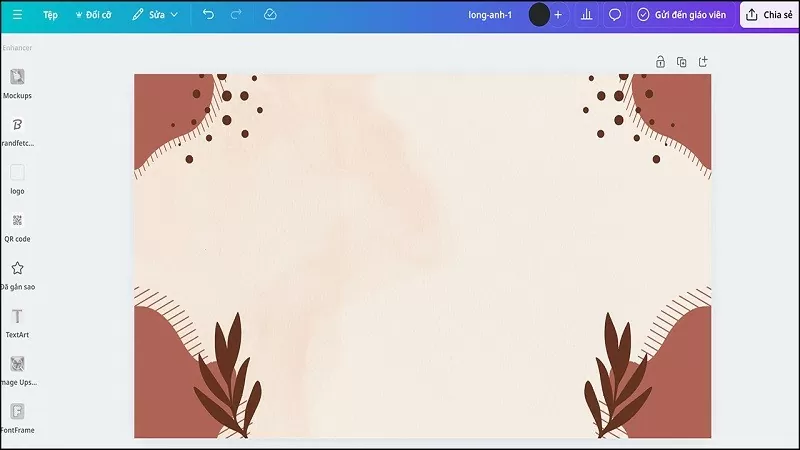Viewport: 800px width, 450px height.
Task: Open the hamburger main menu
Action: coord(17,15)
